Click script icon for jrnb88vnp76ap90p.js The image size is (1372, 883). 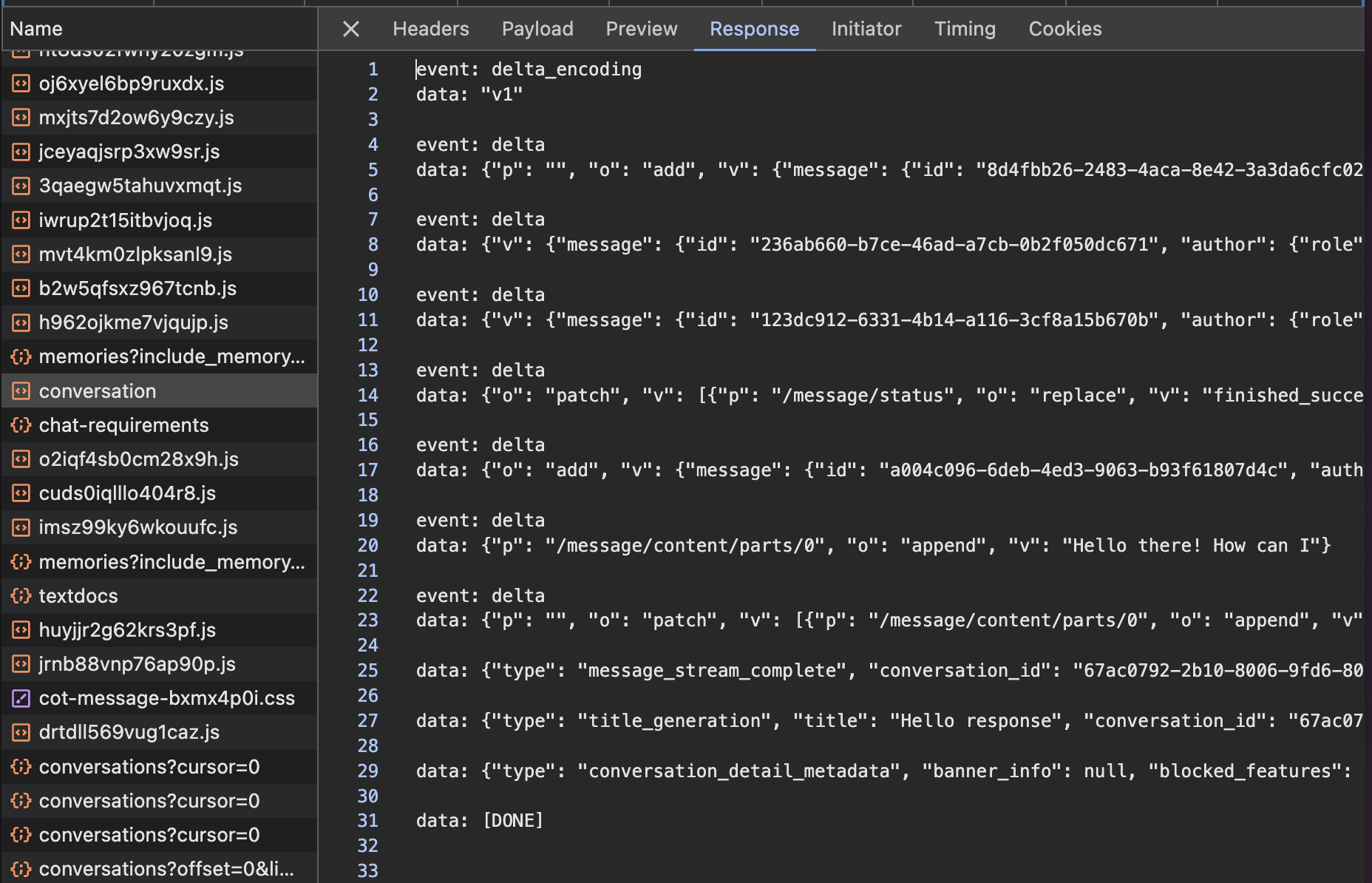click(21, 664)
